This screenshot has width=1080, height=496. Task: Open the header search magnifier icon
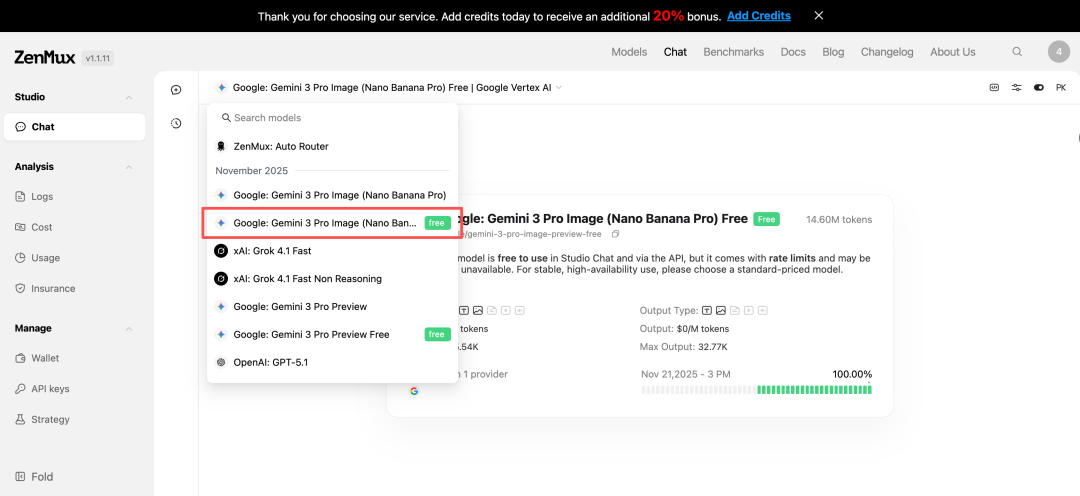(x=1017, y=52)
